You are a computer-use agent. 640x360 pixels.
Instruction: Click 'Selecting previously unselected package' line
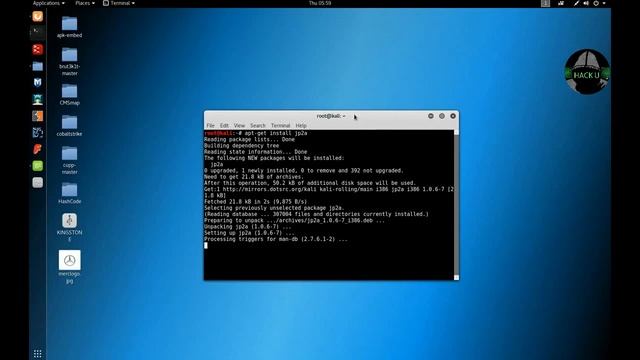274,208
